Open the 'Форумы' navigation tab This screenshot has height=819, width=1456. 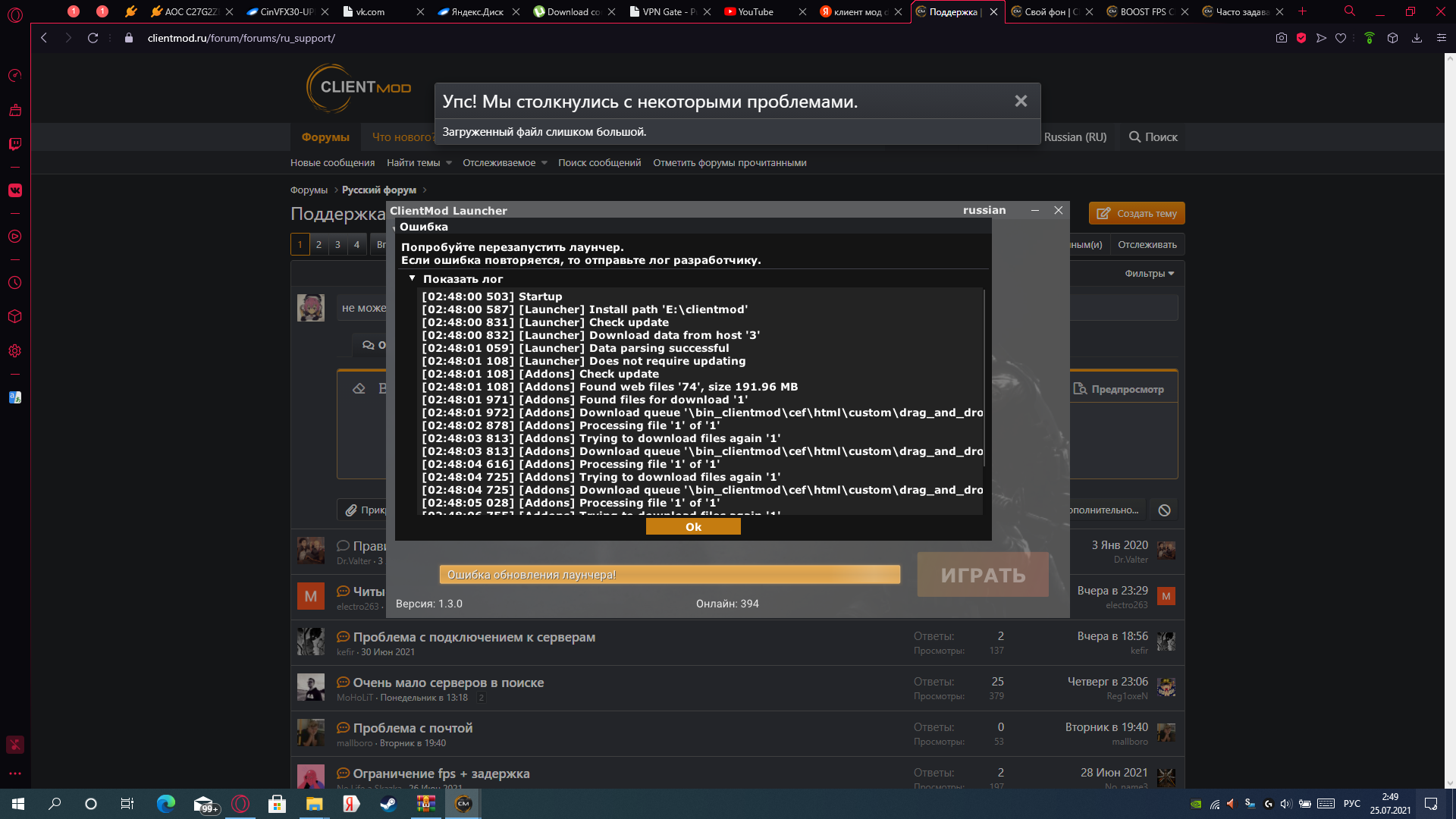[325, 137]
